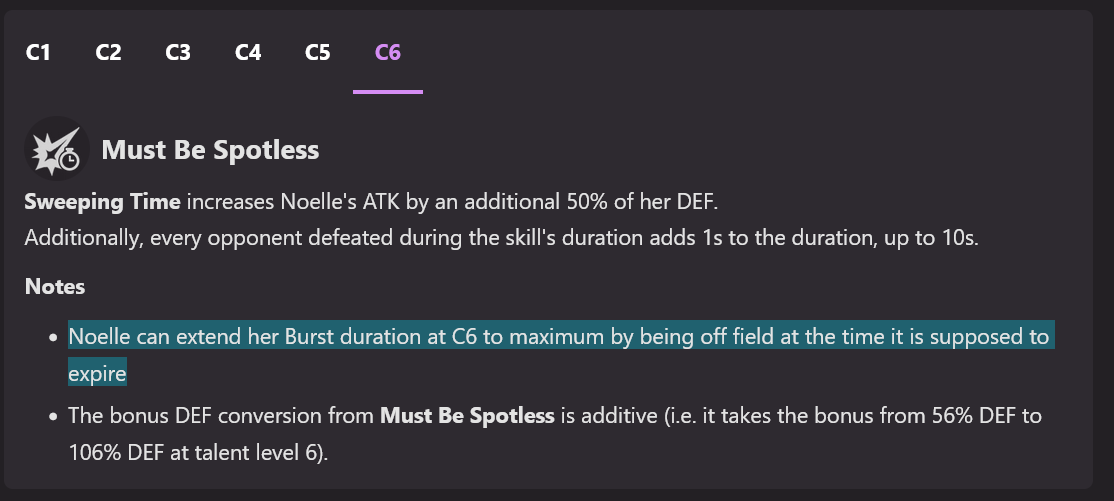This screenshot has width=1114, height=501.
Task: Click bold "Must Be Spotless" in second note
Action: coord(467,415)
